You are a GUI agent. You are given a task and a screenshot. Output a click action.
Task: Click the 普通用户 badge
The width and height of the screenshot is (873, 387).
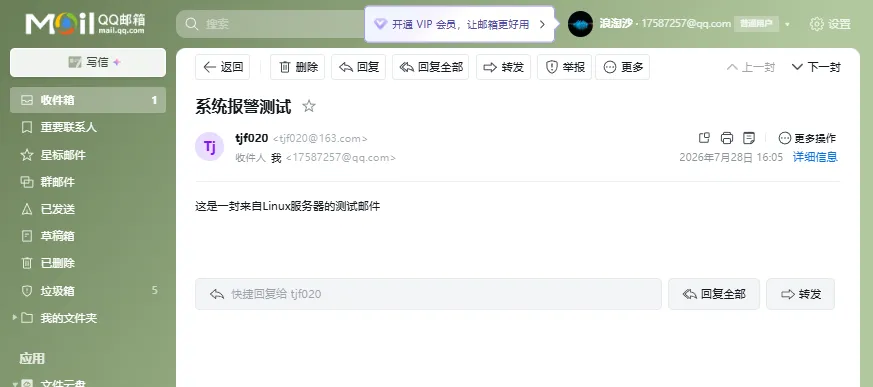[756, 23]
